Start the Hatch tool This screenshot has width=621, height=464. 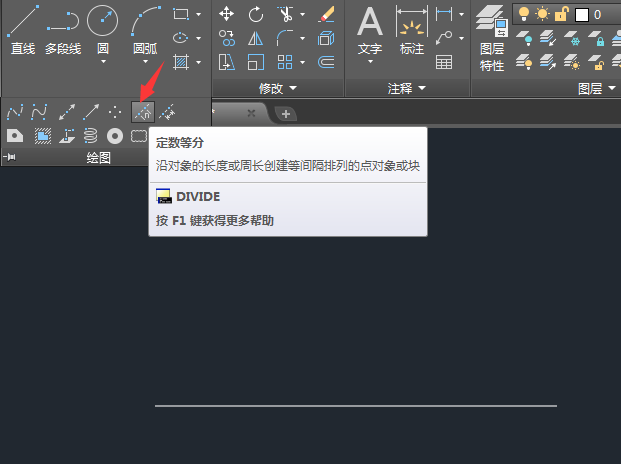181,62
